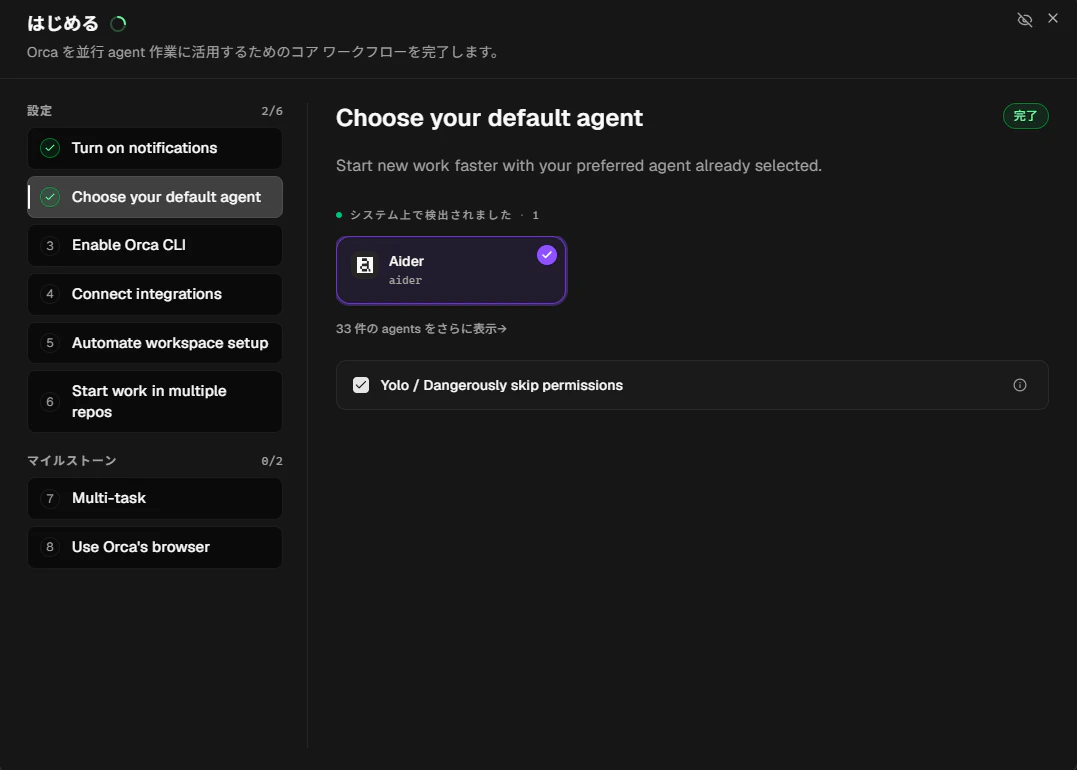The width and height of the screenshot is (1077, 770).
Task: Click the マイルストーン section header
Action: pyautogui.click(x=71, y=461)
